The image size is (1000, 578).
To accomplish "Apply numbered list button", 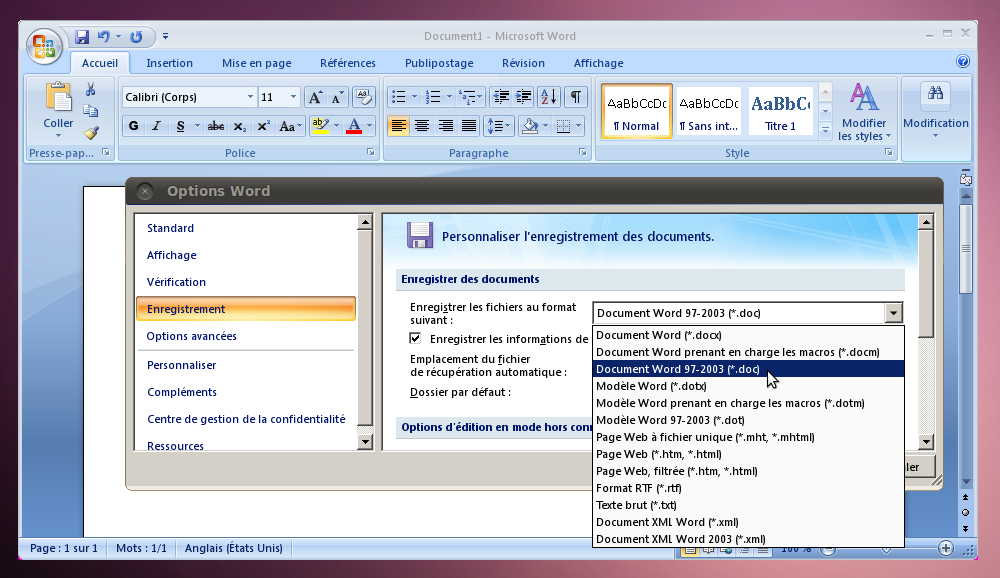I will point(433,97).
